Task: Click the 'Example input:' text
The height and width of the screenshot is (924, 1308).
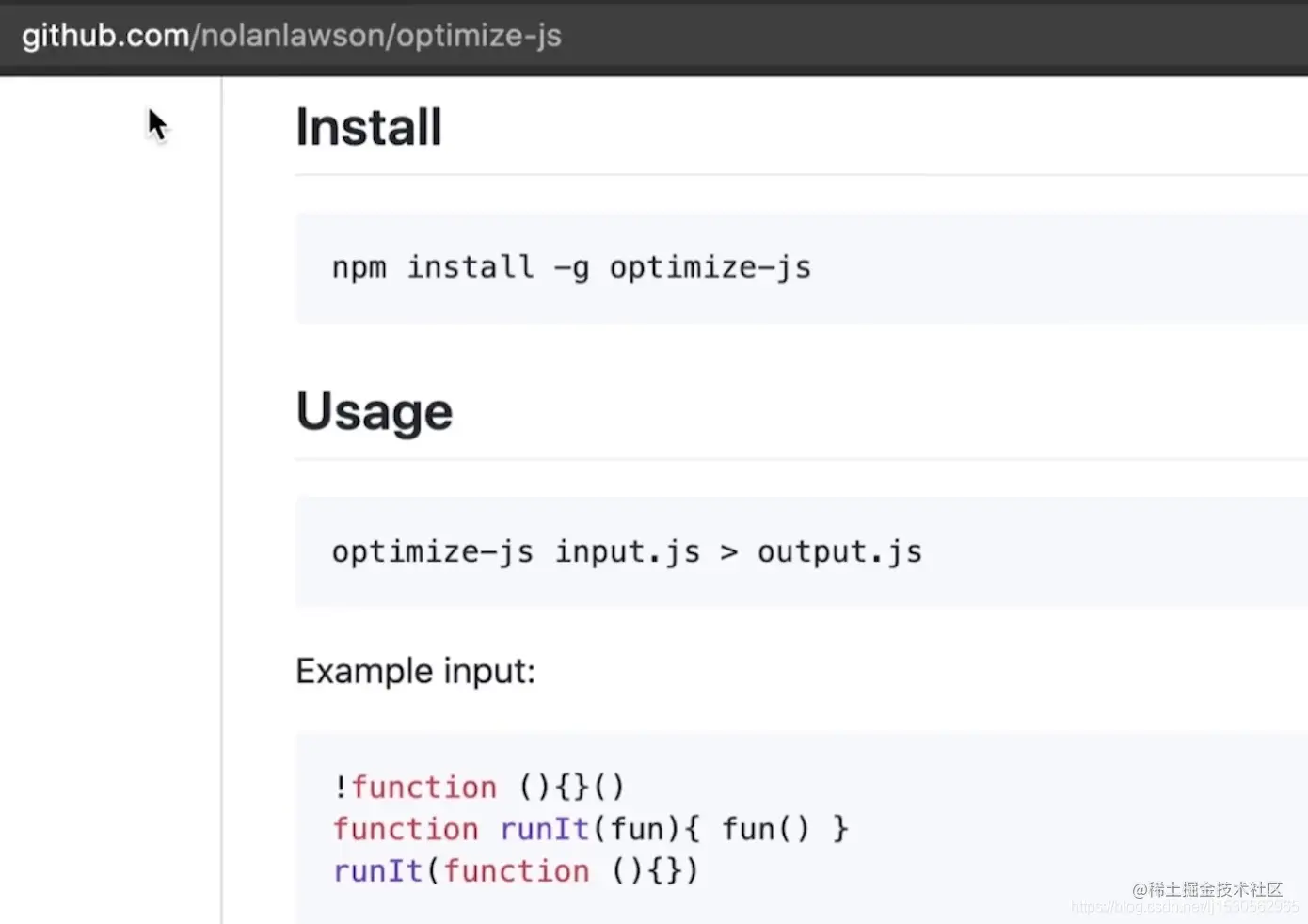Action: [x=415, y=671]
